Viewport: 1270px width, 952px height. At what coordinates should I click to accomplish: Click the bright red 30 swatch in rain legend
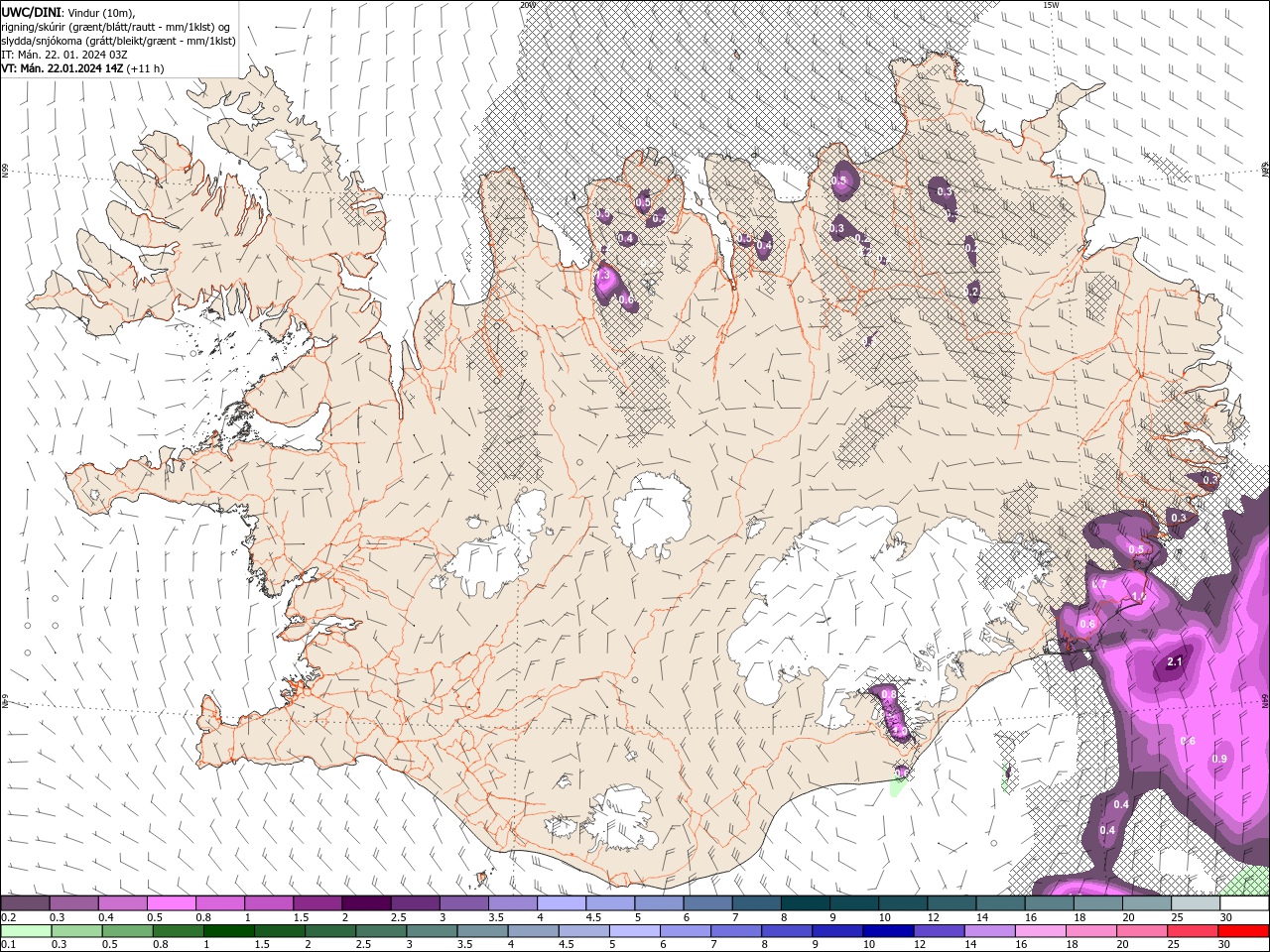(x=1244, y=931)
